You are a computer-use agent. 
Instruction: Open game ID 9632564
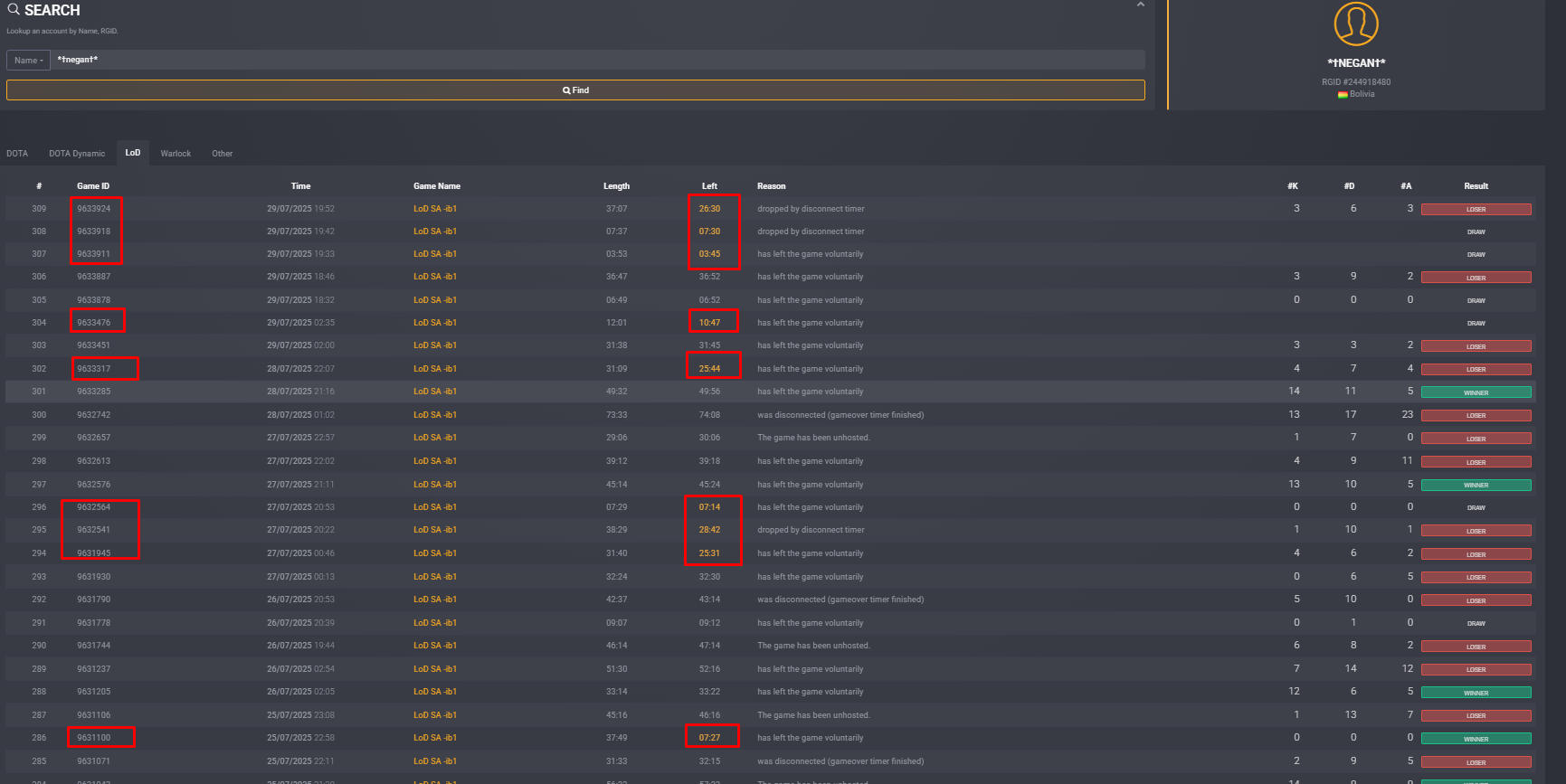pyautogui.click(x=93, y=507)
